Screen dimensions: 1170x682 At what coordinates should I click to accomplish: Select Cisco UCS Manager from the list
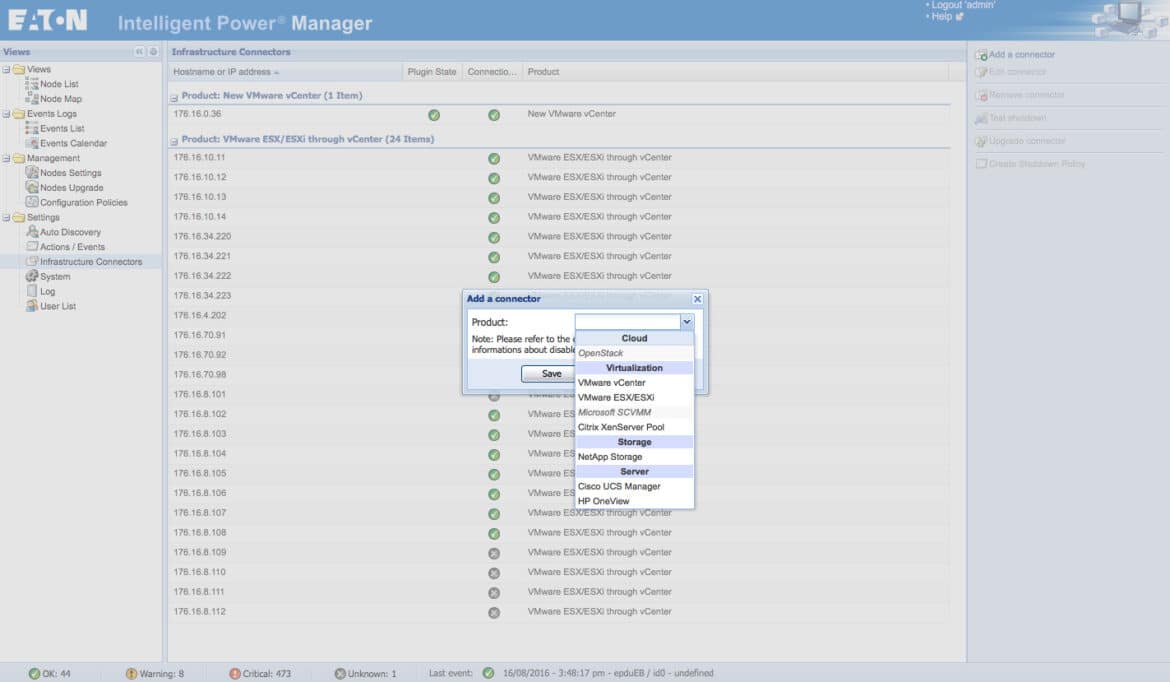[634, 487]
